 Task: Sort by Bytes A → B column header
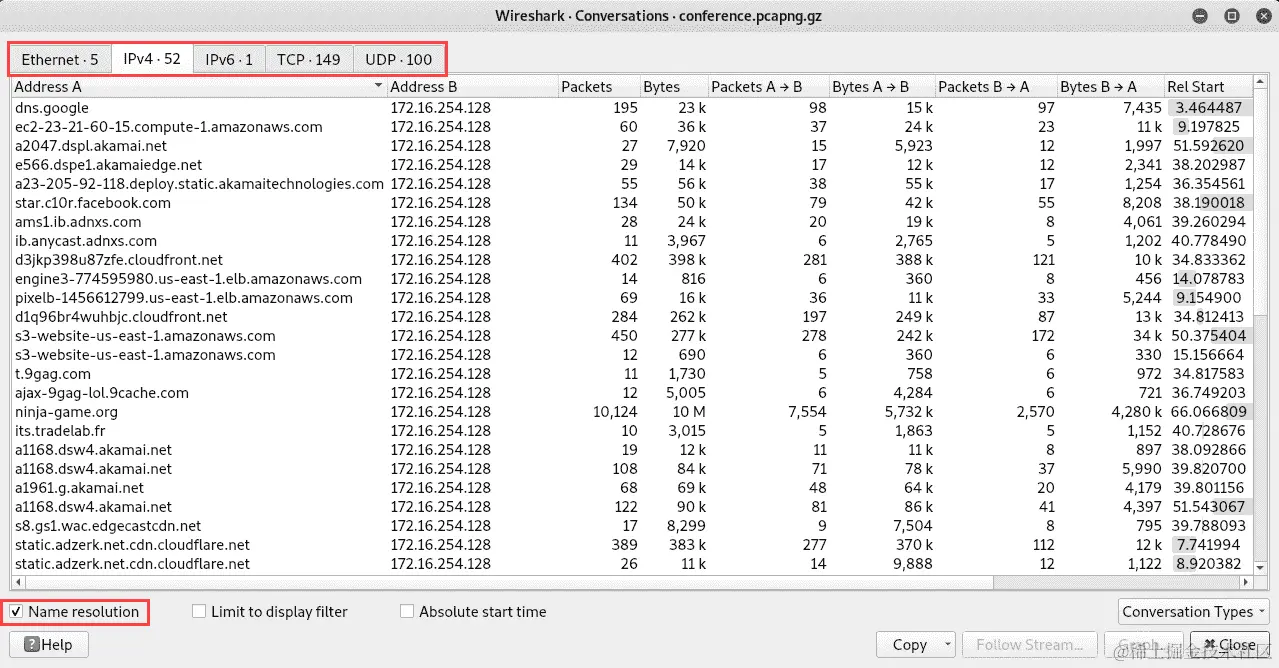pyautogui.click(x=881, y=87)
